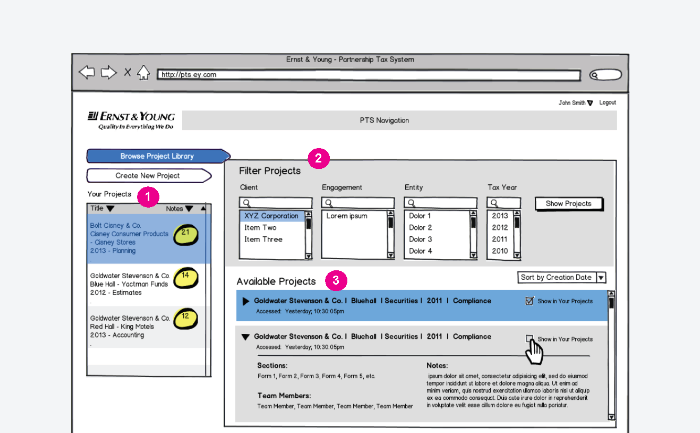Select the Blue Hall - Yachtman Funds project
Viewport: 700px width, 433px height.
coord(146,284)
